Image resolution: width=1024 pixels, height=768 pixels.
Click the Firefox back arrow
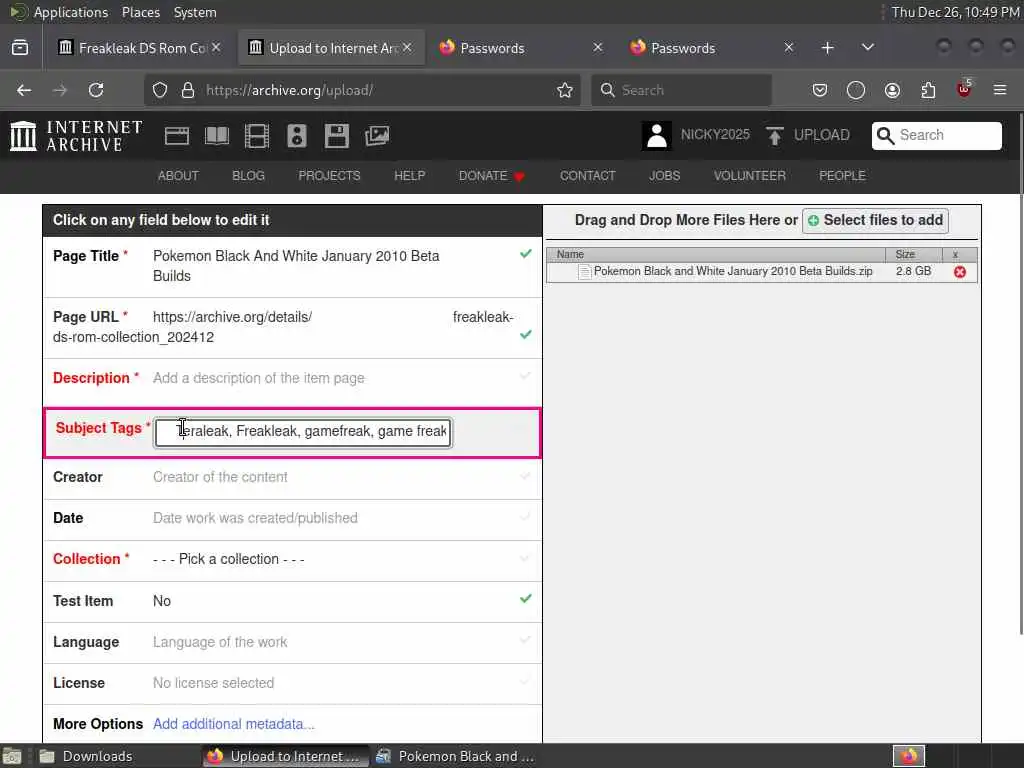tap(24, 90)
